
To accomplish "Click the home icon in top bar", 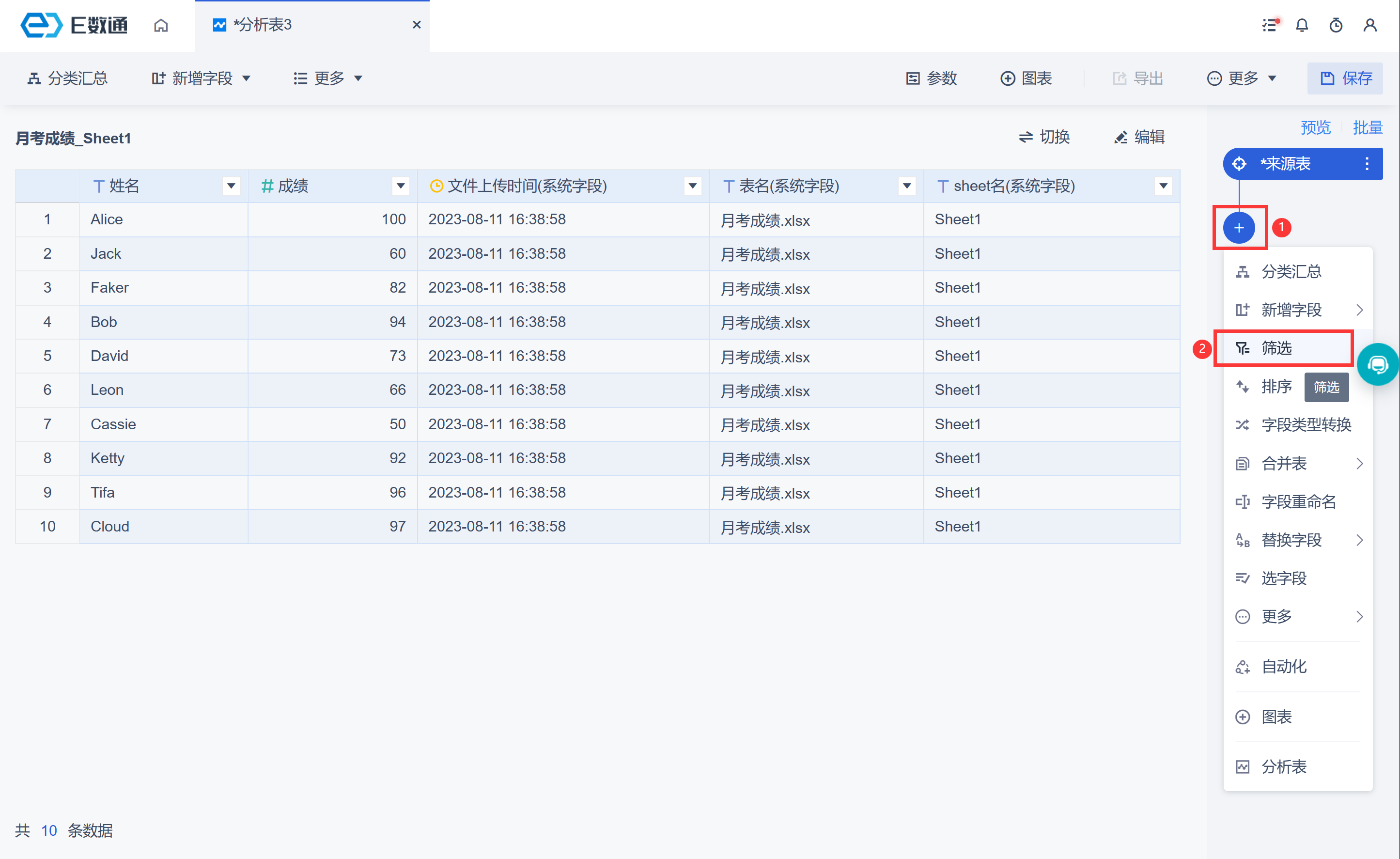I will [161, 26].
